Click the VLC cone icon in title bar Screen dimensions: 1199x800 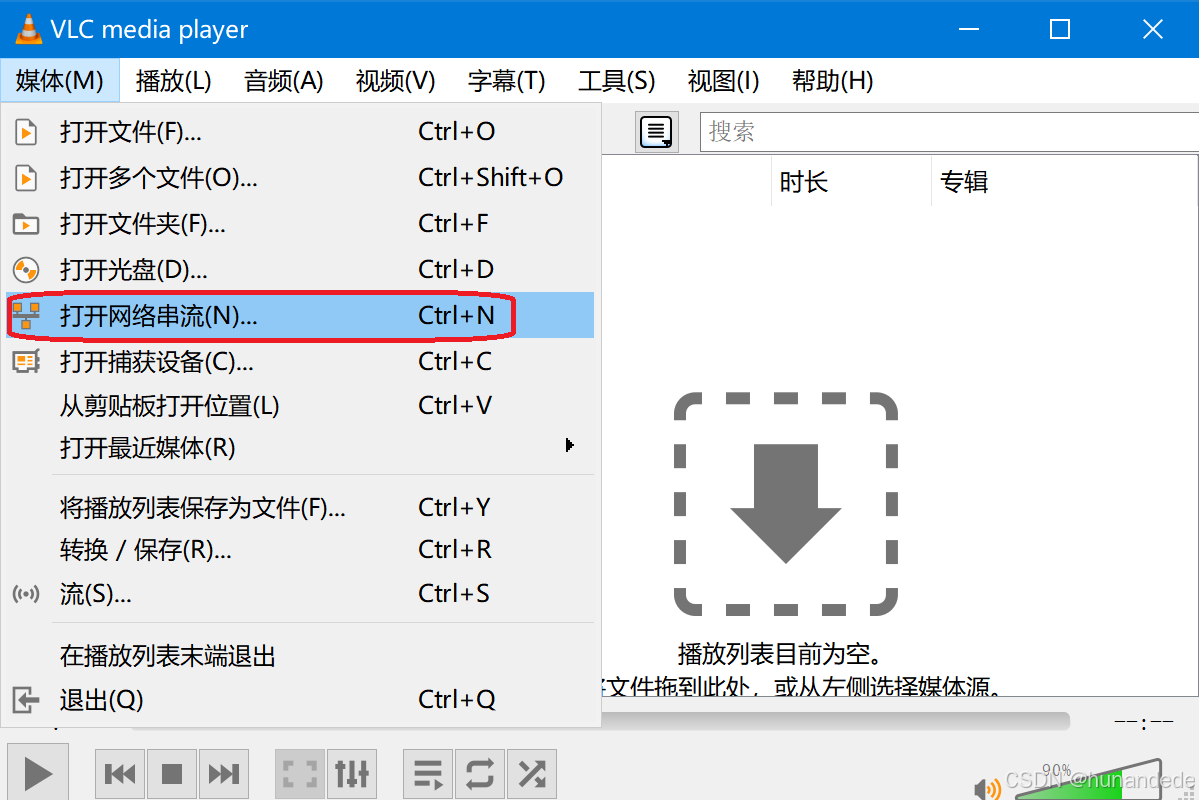28,29
